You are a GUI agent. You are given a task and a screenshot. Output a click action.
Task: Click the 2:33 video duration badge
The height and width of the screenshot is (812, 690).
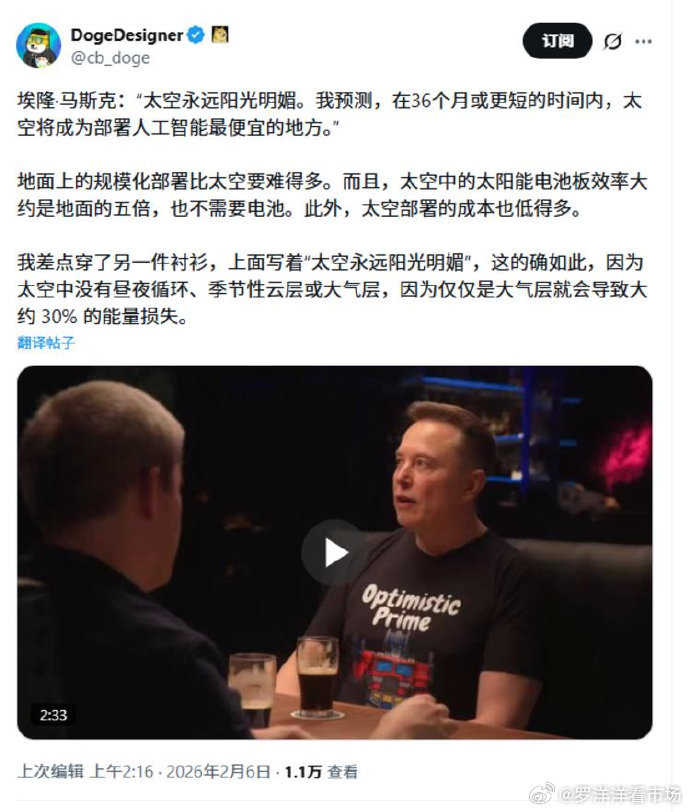point(53,715)
